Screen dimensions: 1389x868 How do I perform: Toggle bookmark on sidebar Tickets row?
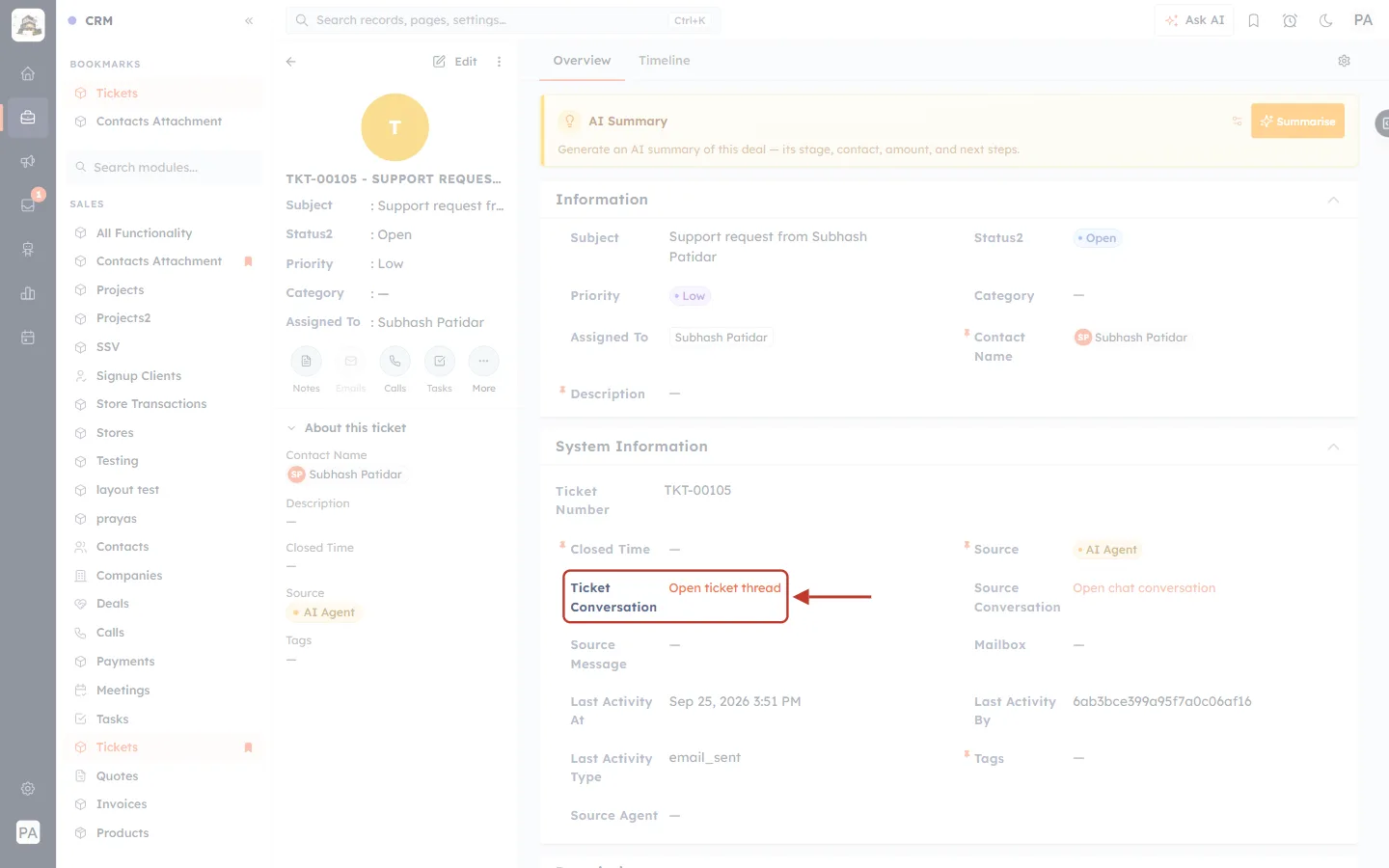[x=248, y=747]
